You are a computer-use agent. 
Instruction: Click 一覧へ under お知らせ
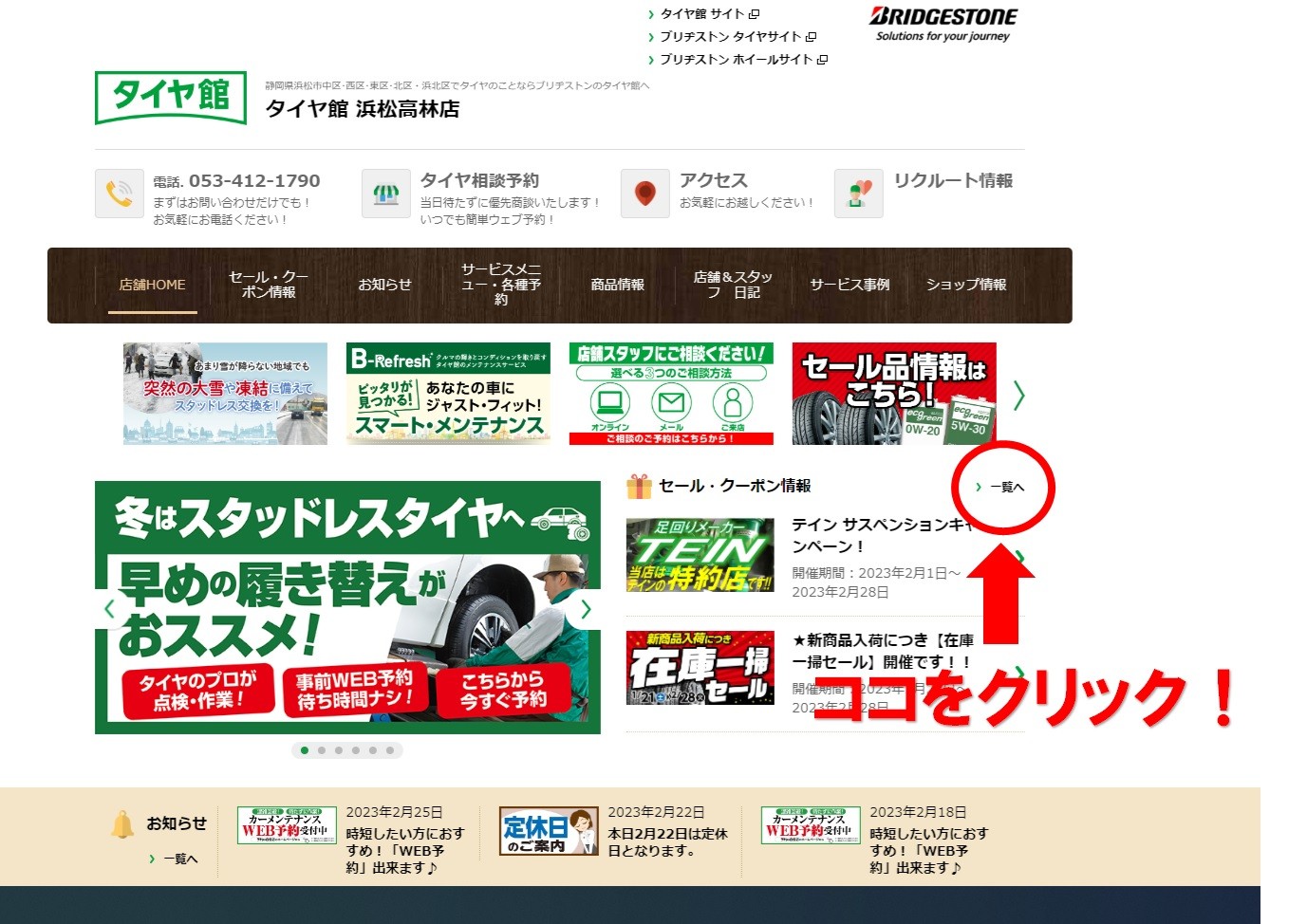tap(174, 859)
